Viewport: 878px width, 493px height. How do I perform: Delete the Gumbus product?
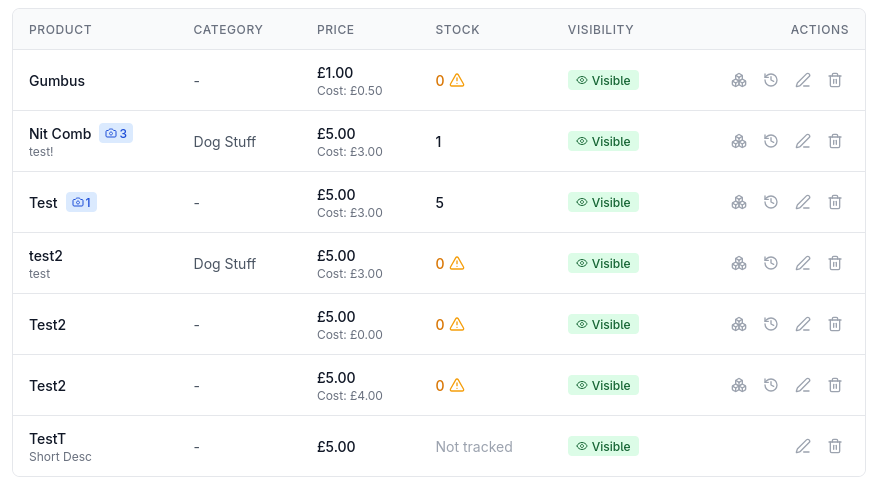(835, 80)
